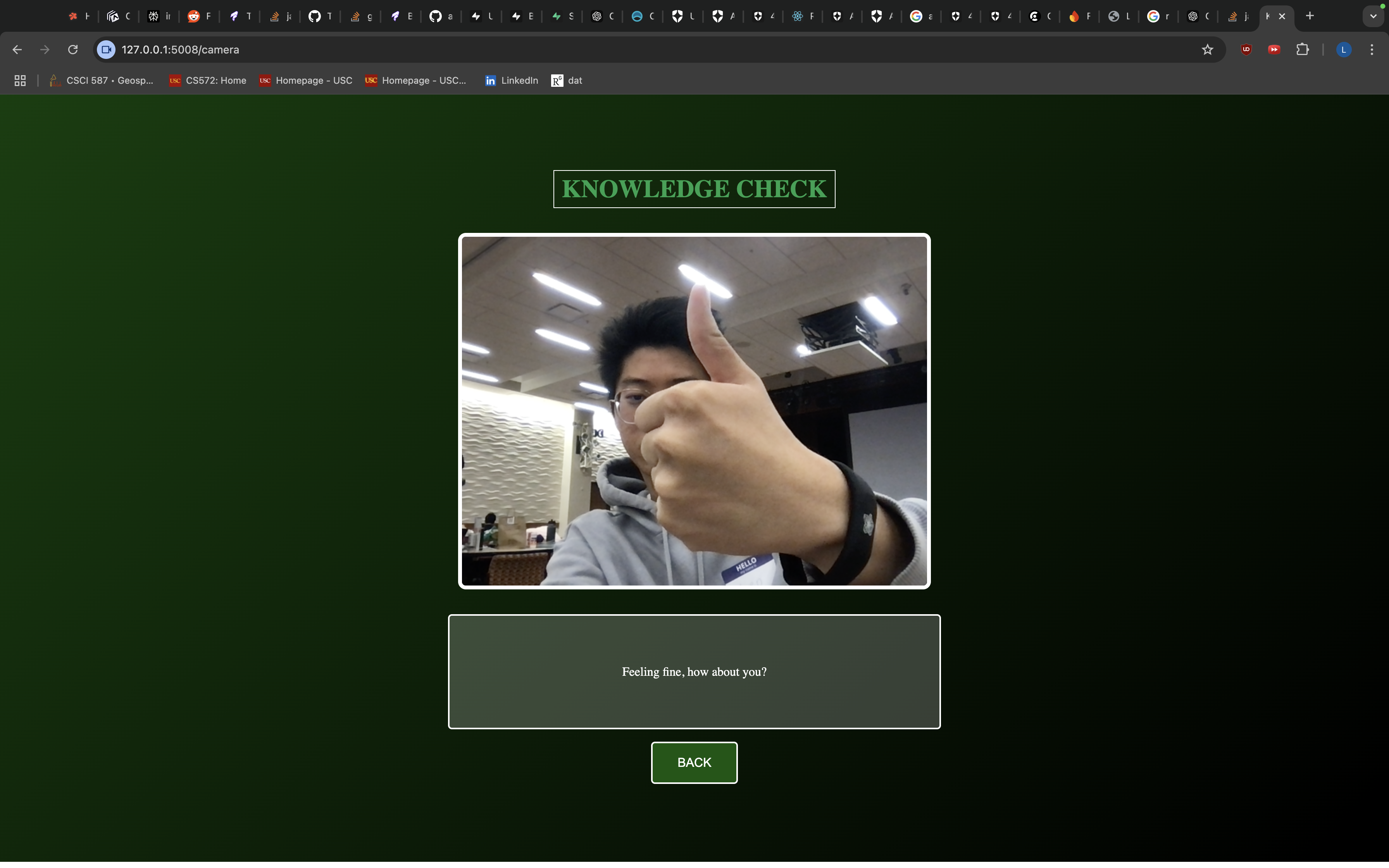Viewport: 1389px width, 868px height.
Task: Bookmark this page with the star icon
Action: coord(1207,50)
